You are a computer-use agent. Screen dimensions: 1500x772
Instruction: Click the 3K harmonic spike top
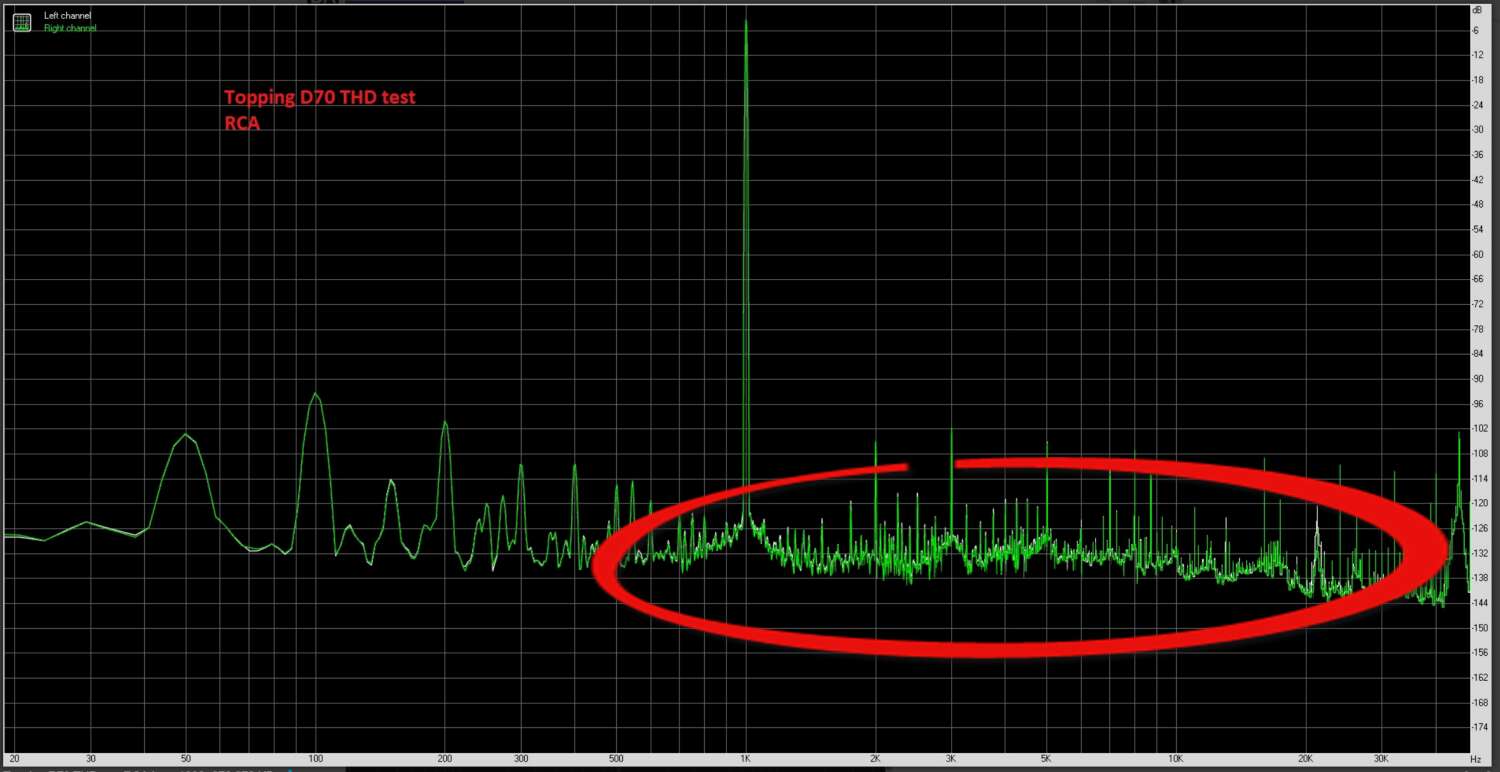click(951, 430)
